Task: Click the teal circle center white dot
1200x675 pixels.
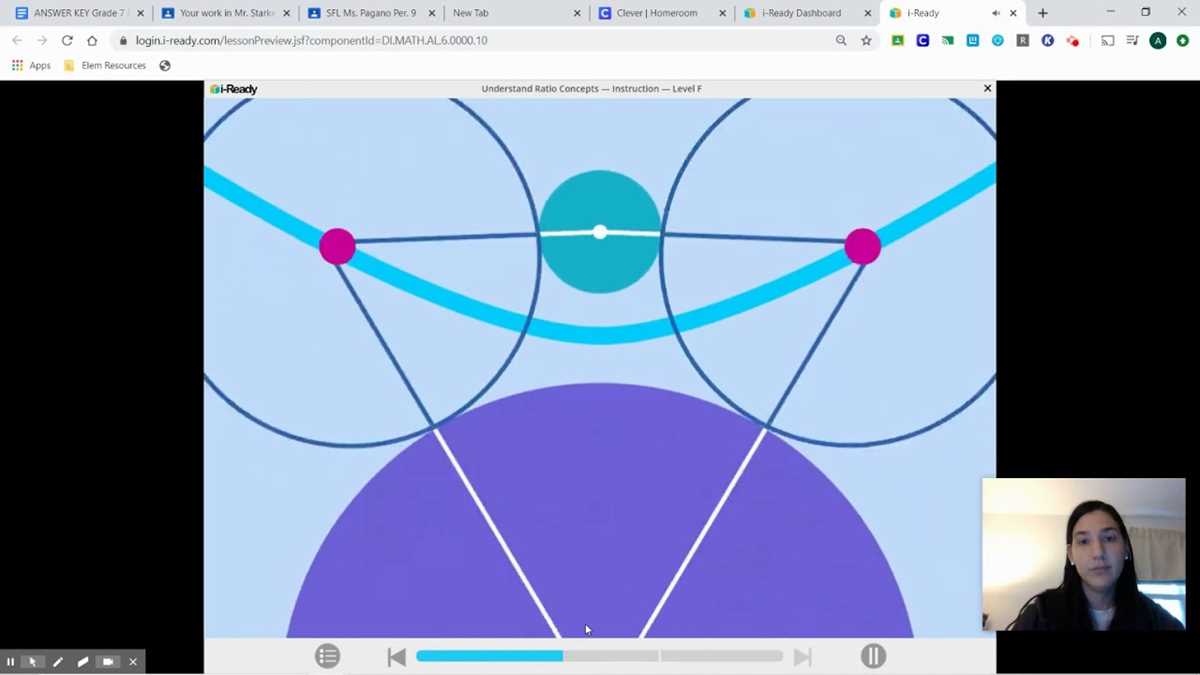Action: pos(599,232)
